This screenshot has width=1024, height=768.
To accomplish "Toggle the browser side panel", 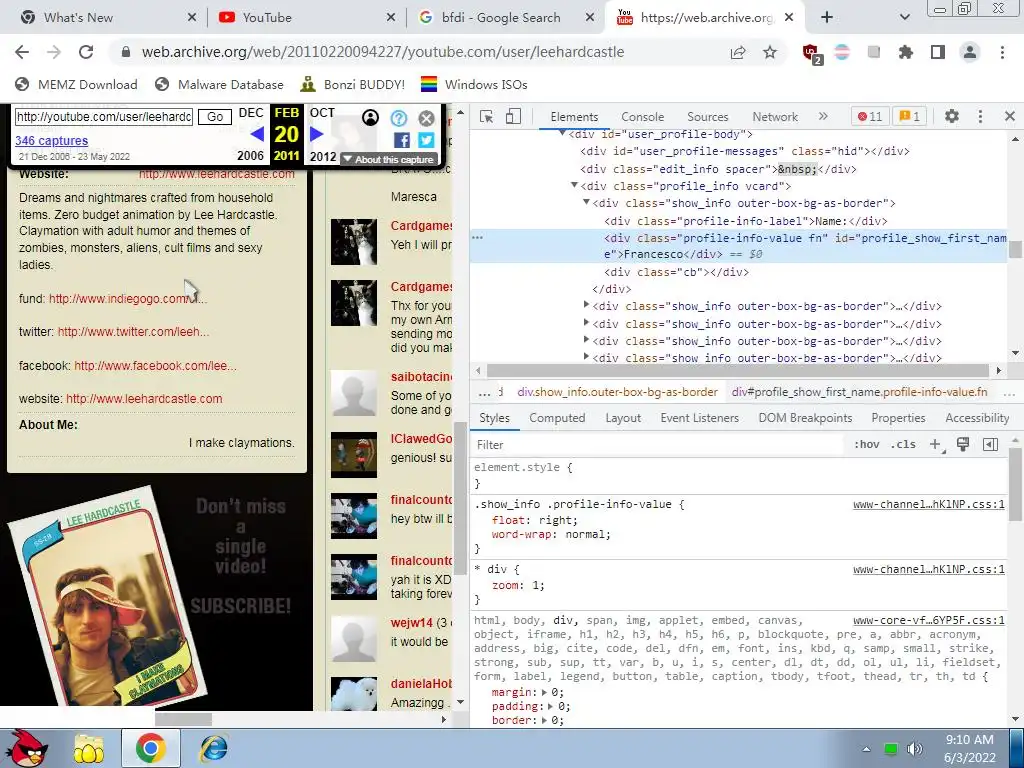I will (938, 52).
